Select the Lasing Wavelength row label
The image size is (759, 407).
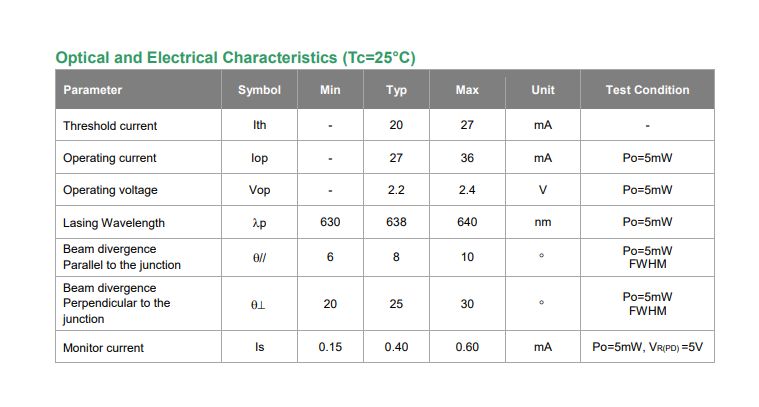point(114,223)
